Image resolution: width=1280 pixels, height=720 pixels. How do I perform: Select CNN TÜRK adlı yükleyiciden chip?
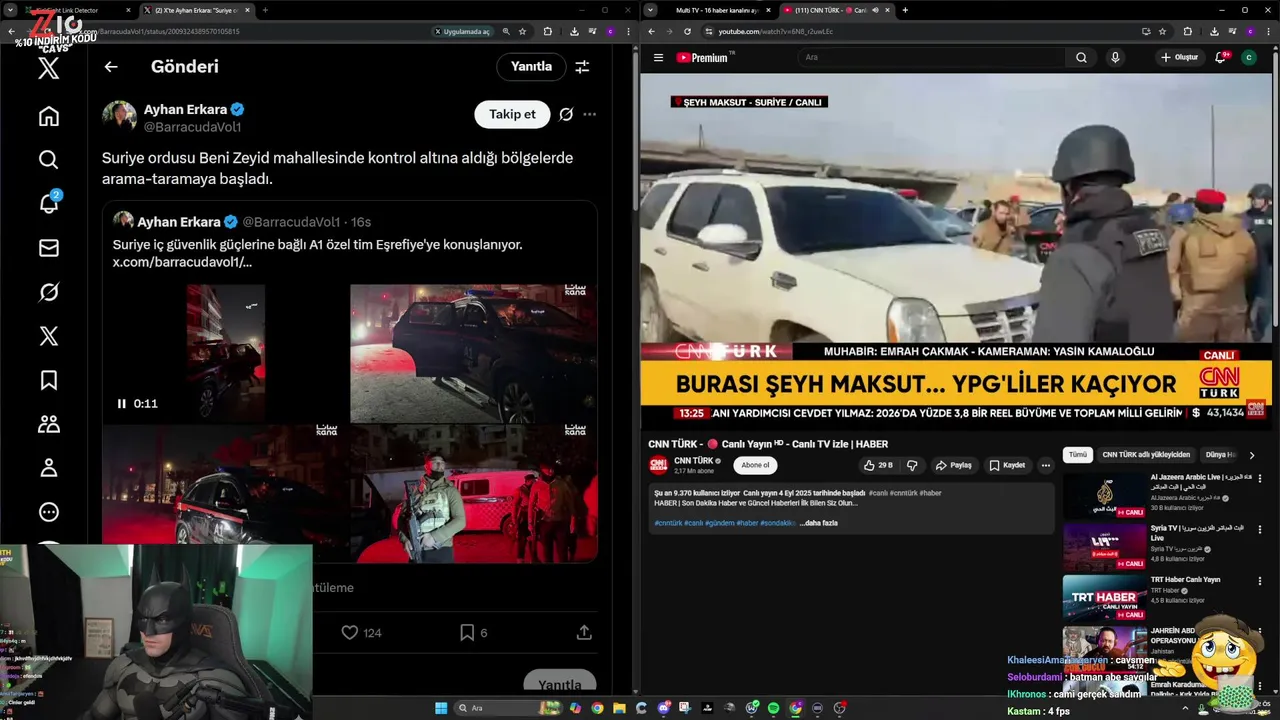pyautogui.click(x=1146, y=454)
